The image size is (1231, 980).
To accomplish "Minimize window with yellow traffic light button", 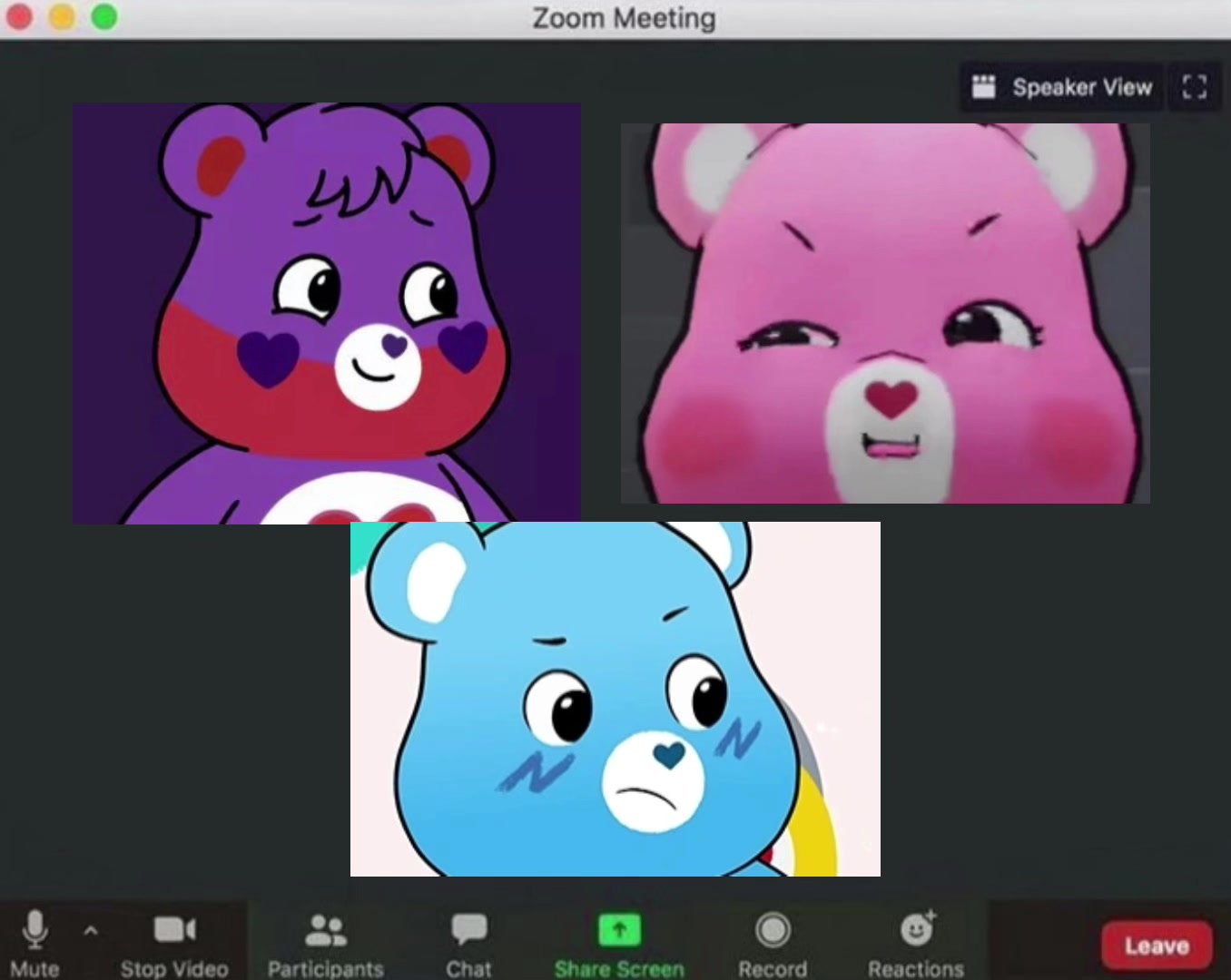I will (62, 16).
